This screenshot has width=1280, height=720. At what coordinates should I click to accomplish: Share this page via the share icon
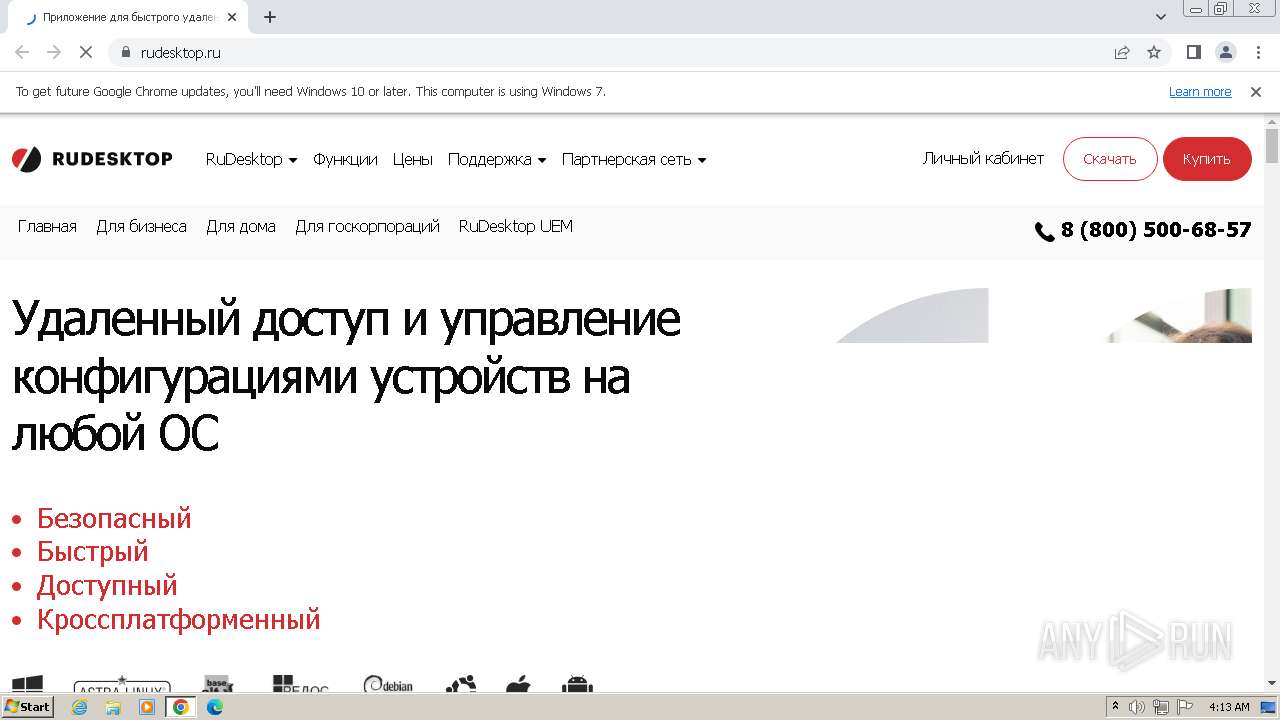coord(1122,52)
